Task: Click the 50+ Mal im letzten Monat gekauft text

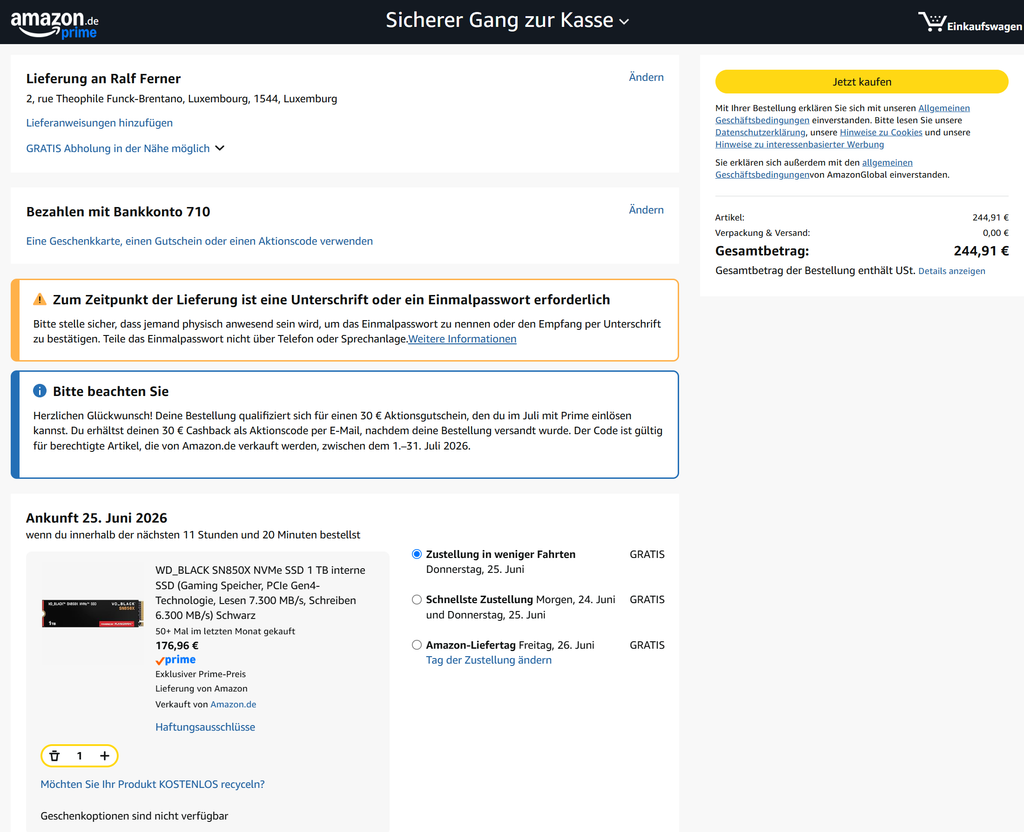Action: point(225,631)
